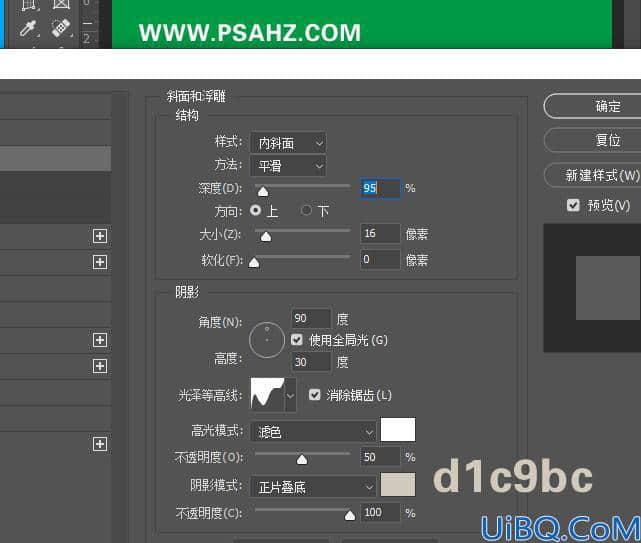641x543 pixels.
Task: Open the gloss contour curve picker thumbnail
Action: 267,394
